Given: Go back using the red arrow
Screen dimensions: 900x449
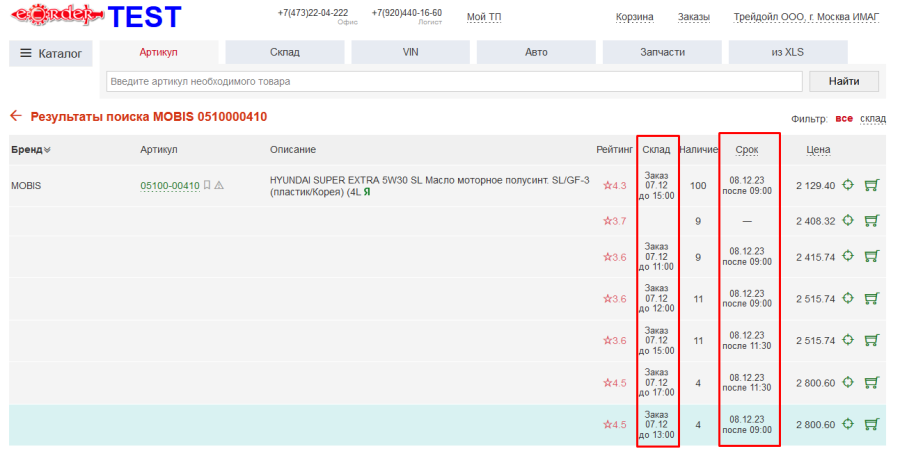Looking at the screenshot, I should click(x=16, y=117).
